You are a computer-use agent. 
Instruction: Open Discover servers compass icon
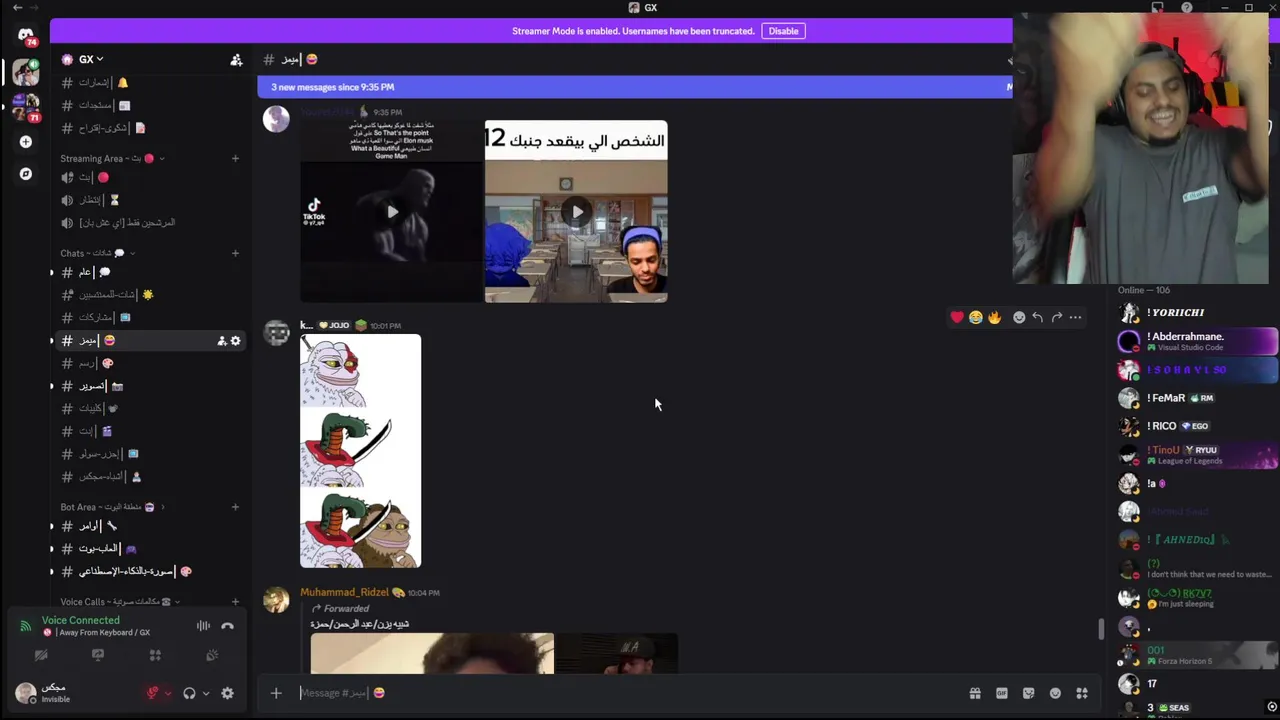(25, 174)
